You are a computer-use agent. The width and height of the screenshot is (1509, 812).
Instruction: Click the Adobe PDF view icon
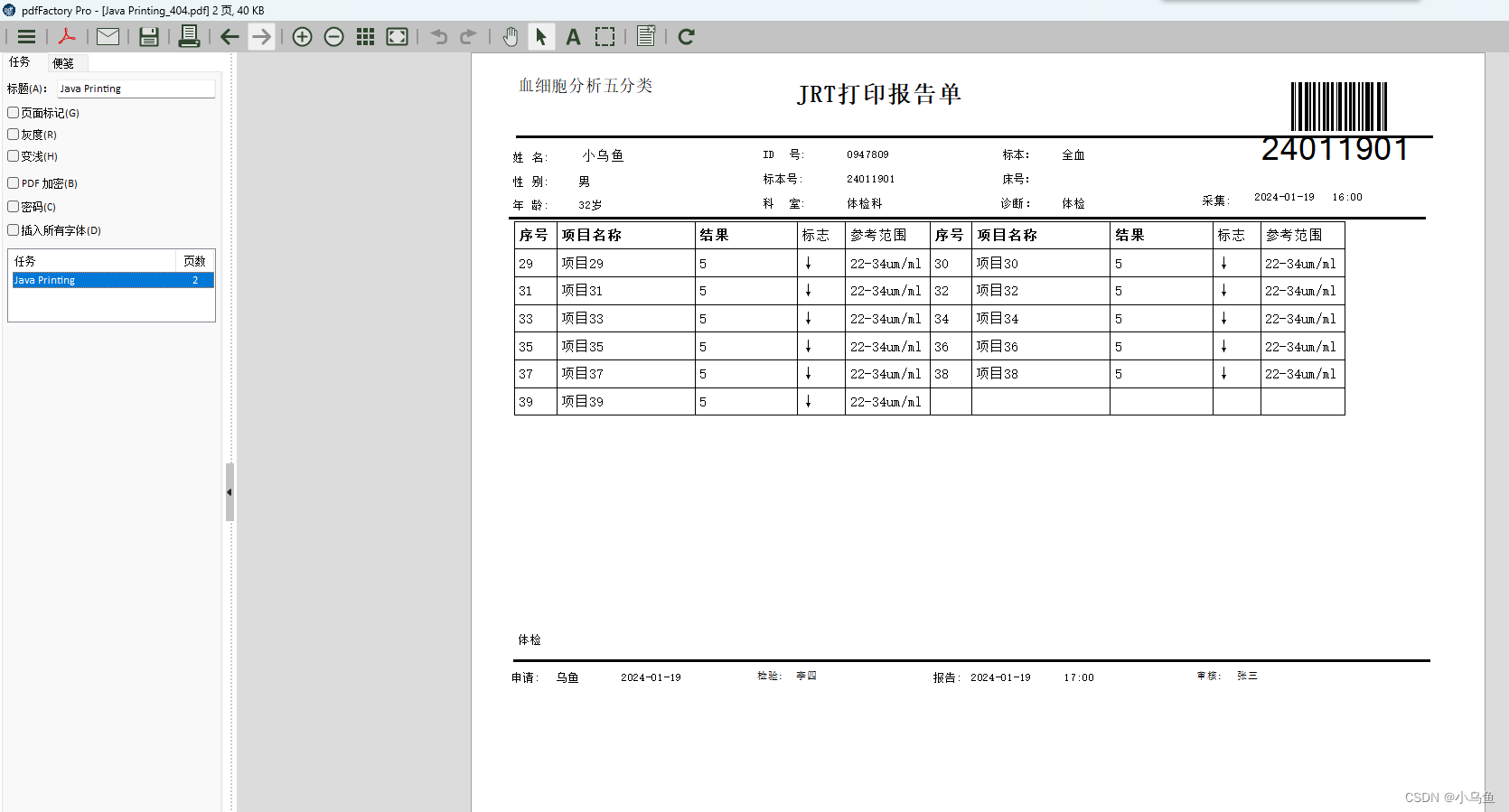pos(67,37)
